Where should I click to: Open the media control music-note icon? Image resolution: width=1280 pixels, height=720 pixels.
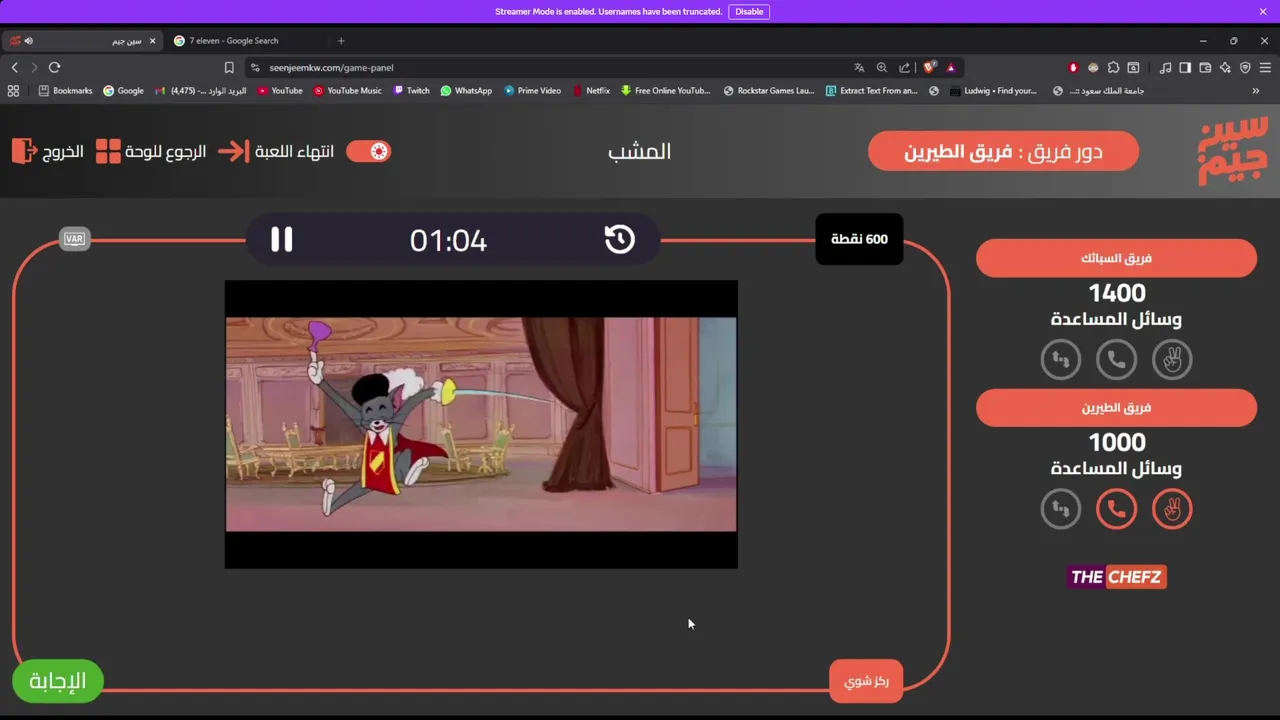[1165, 67]
